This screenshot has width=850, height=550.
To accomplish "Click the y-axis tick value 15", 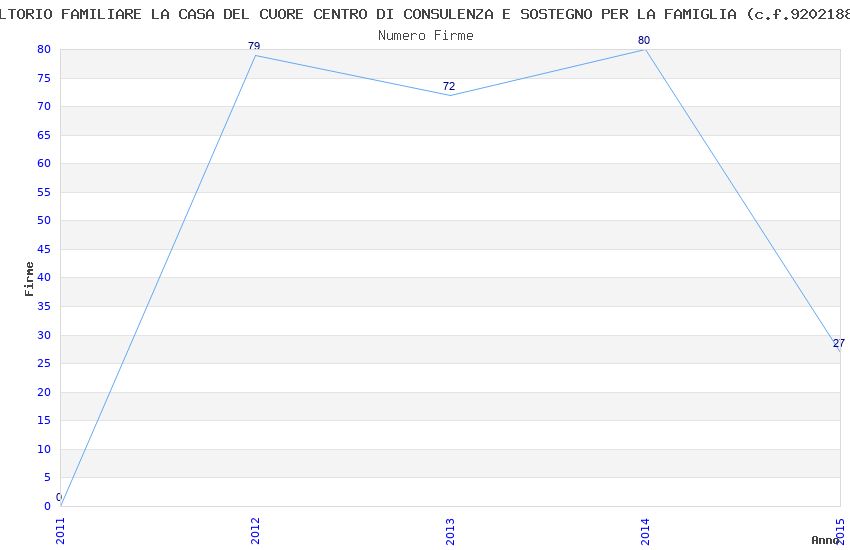I will point(44,420).
